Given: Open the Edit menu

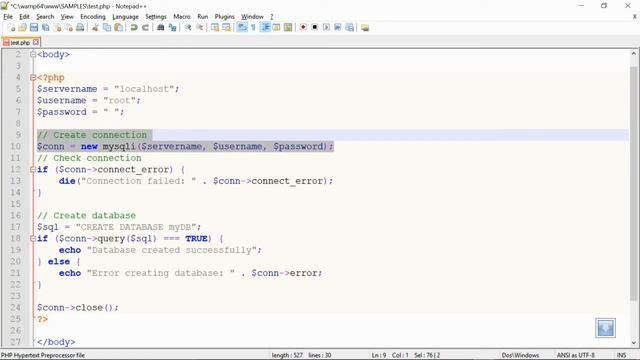Looking at the screenshot, I should (24, 17).
